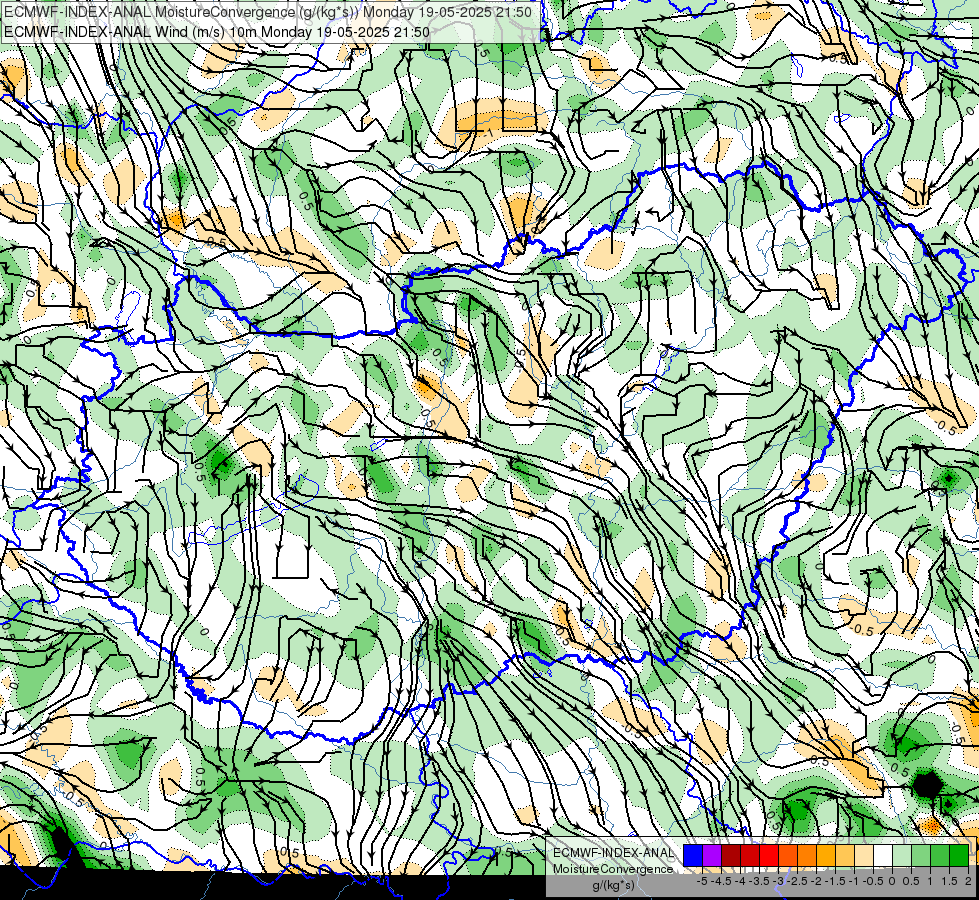Screen dimensions: 979x900
Task: Click the blue legend swatch above -5
Action: [x=693, y=856]
